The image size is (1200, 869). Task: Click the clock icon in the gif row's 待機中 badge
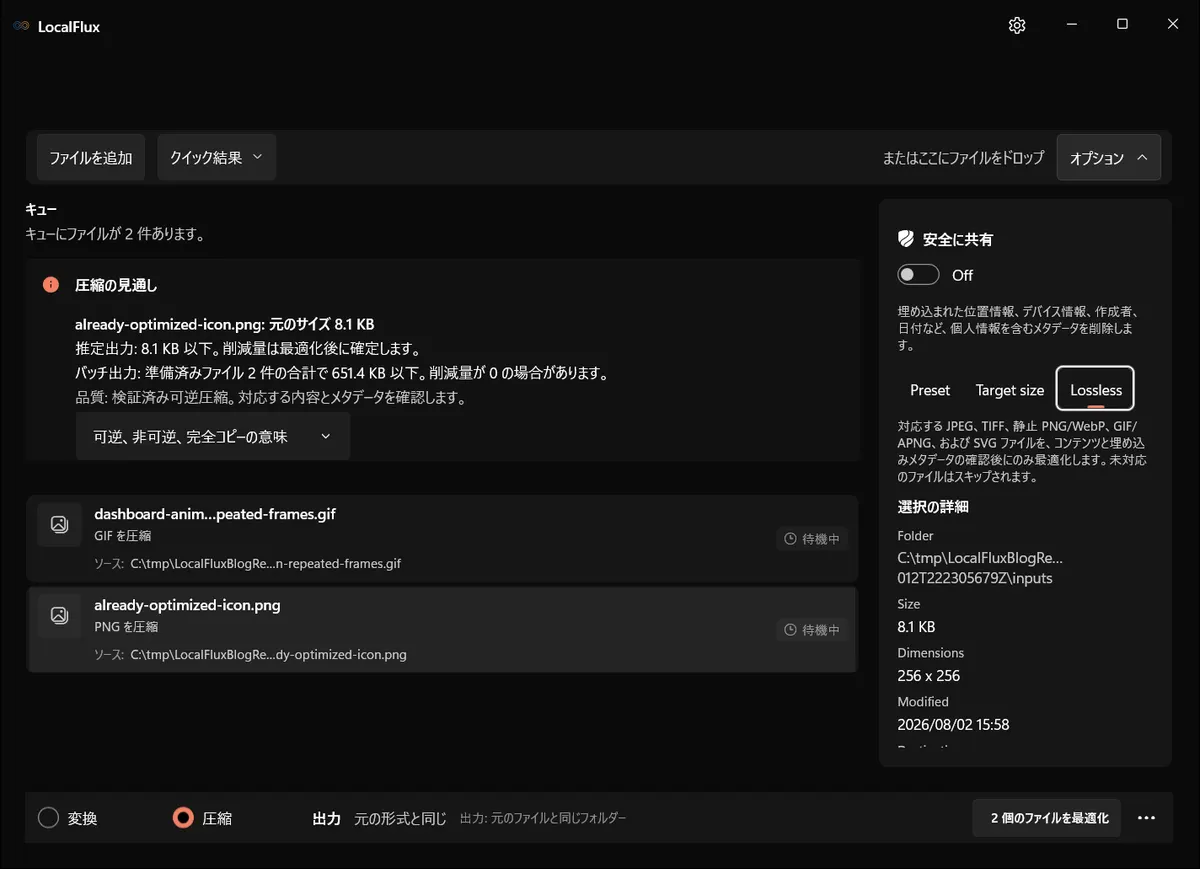pos(790,539)
